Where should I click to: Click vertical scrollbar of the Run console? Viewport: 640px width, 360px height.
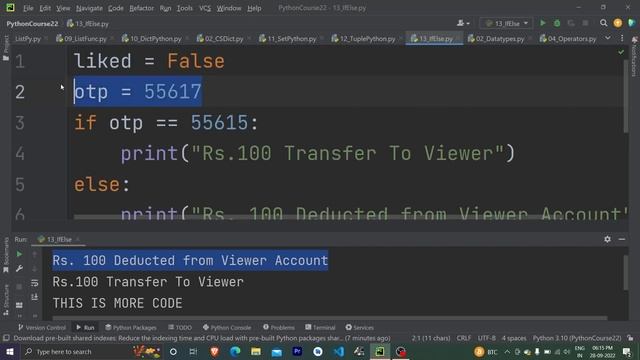[626, 273]
